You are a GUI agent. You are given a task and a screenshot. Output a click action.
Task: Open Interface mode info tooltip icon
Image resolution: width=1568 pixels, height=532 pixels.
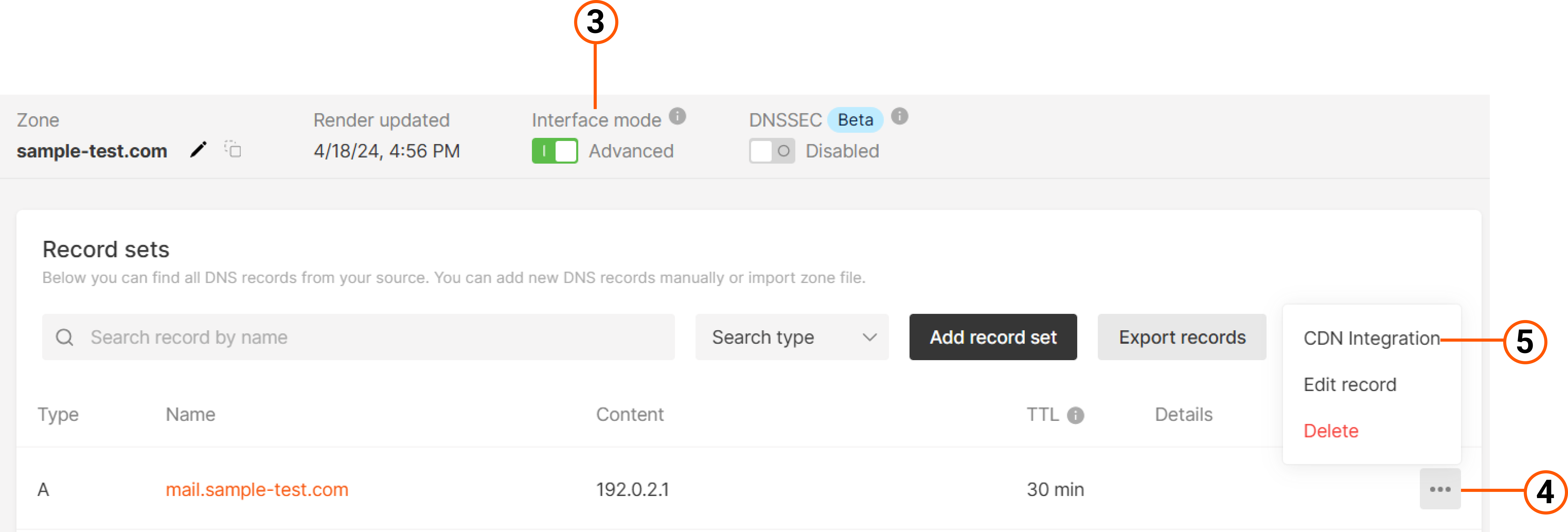pos(678,116)
